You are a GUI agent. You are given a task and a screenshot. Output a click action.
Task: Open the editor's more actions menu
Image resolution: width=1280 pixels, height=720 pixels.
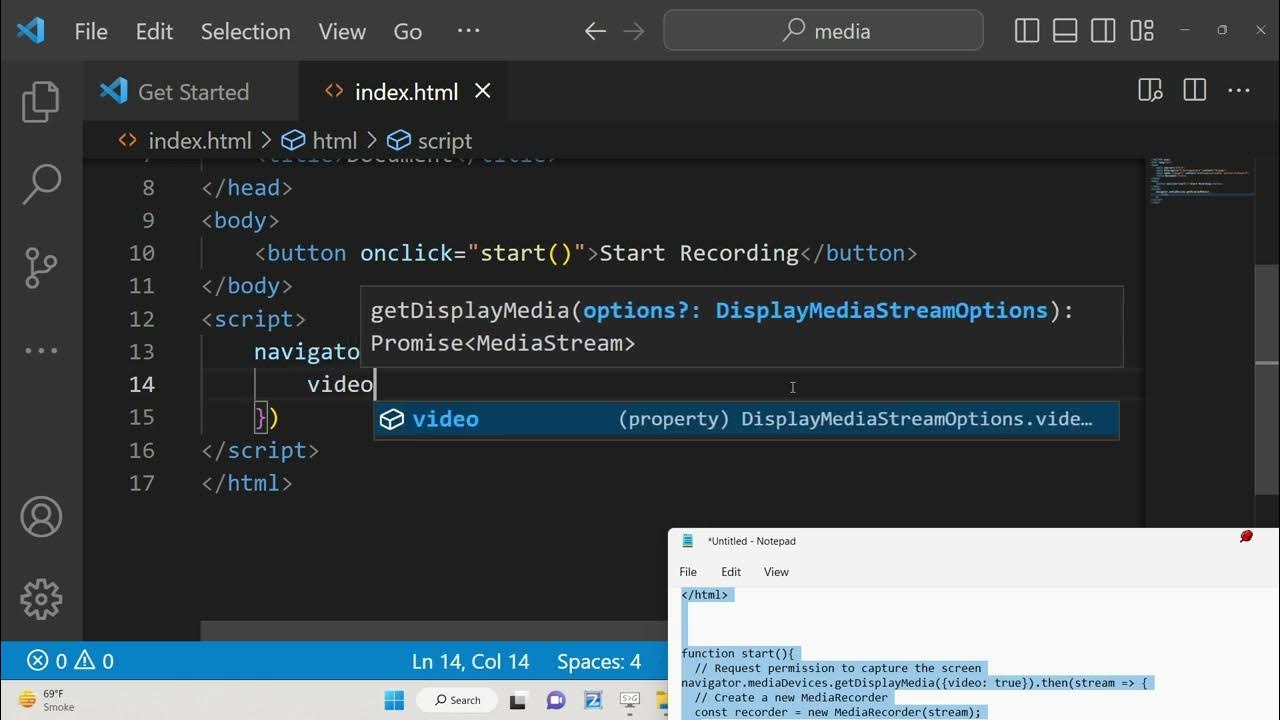click(x=1238, y=90)
